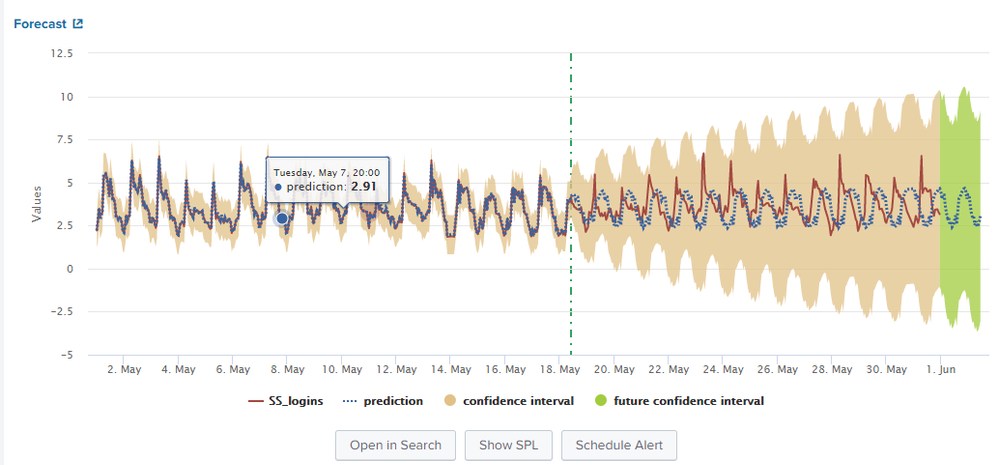Toggle the prediction series label in legend
This screenshot has height=465, width=999.
coord(395,401)
